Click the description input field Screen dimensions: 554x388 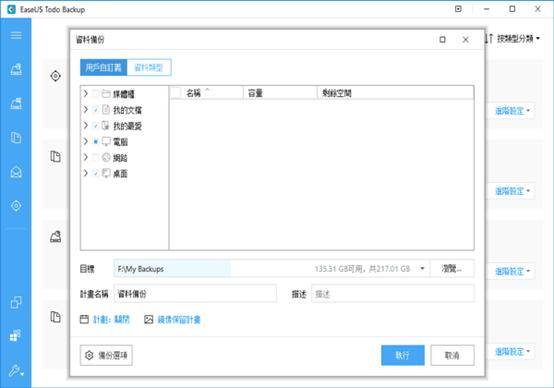393,294
